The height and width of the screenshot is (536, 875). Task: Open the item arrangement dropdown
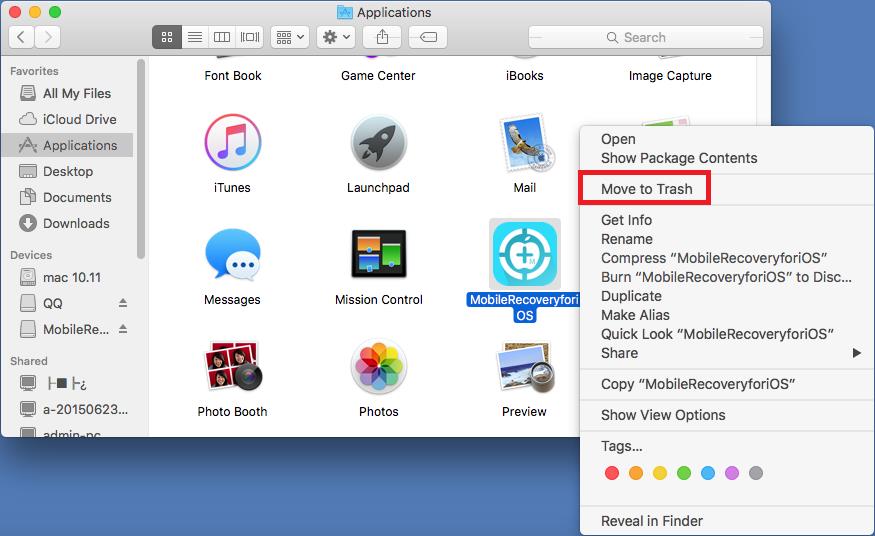click(x=290, y=37)
